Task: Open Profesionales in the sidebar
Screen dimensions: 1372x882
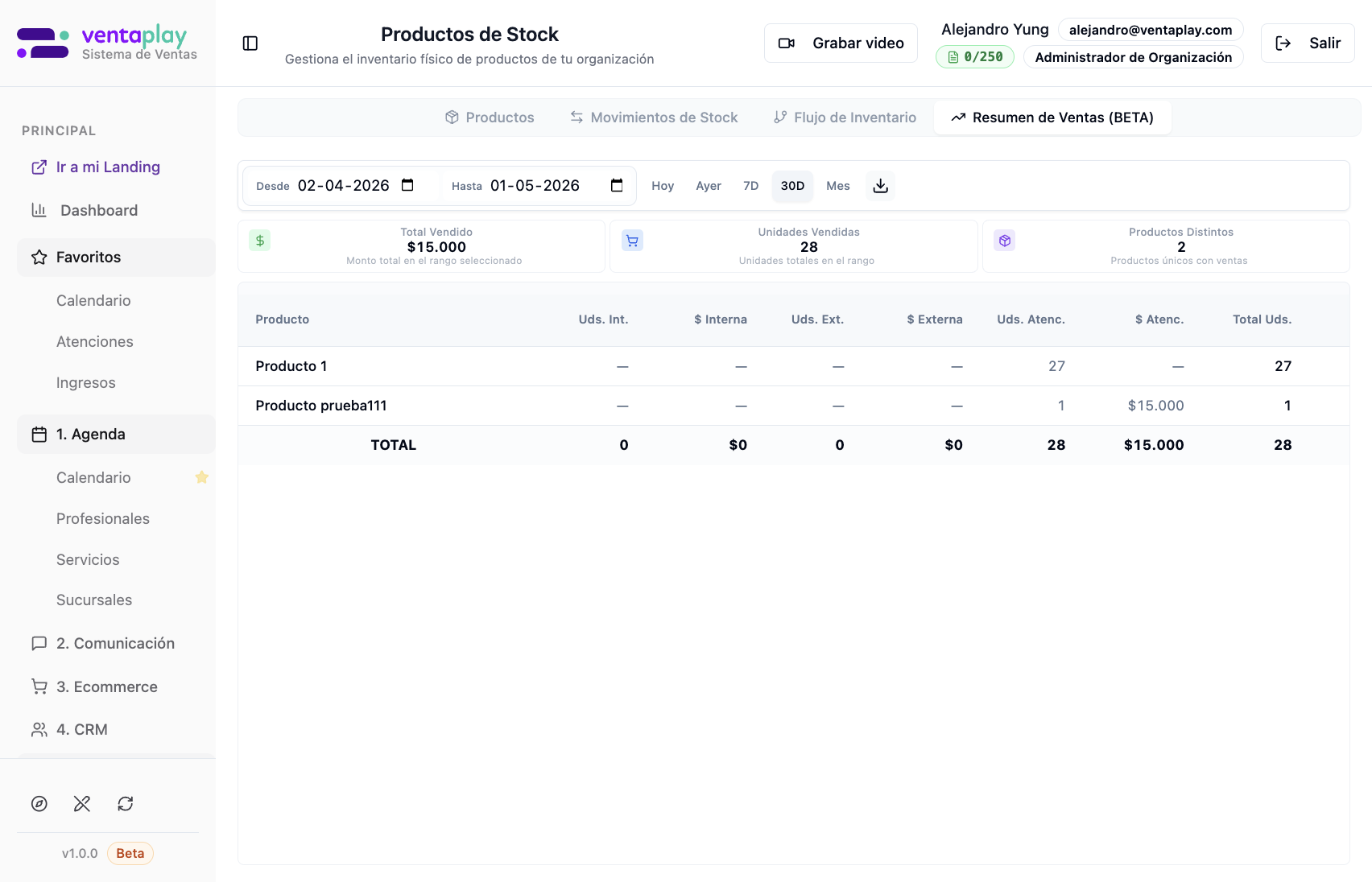Action: (103, 519)
